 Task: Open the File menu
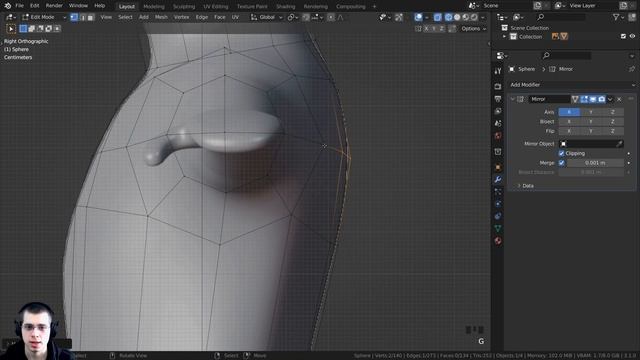click(20, 6)
